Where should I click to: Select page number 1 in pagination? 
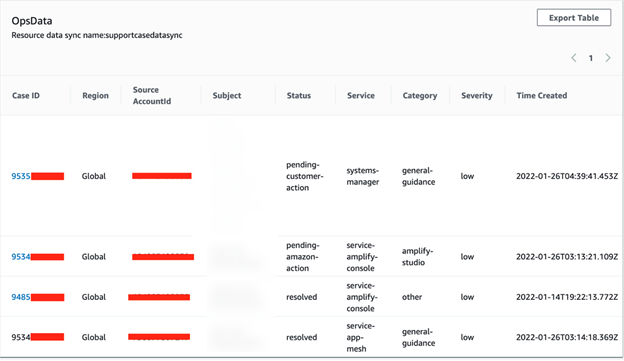(x=591, y=58)
